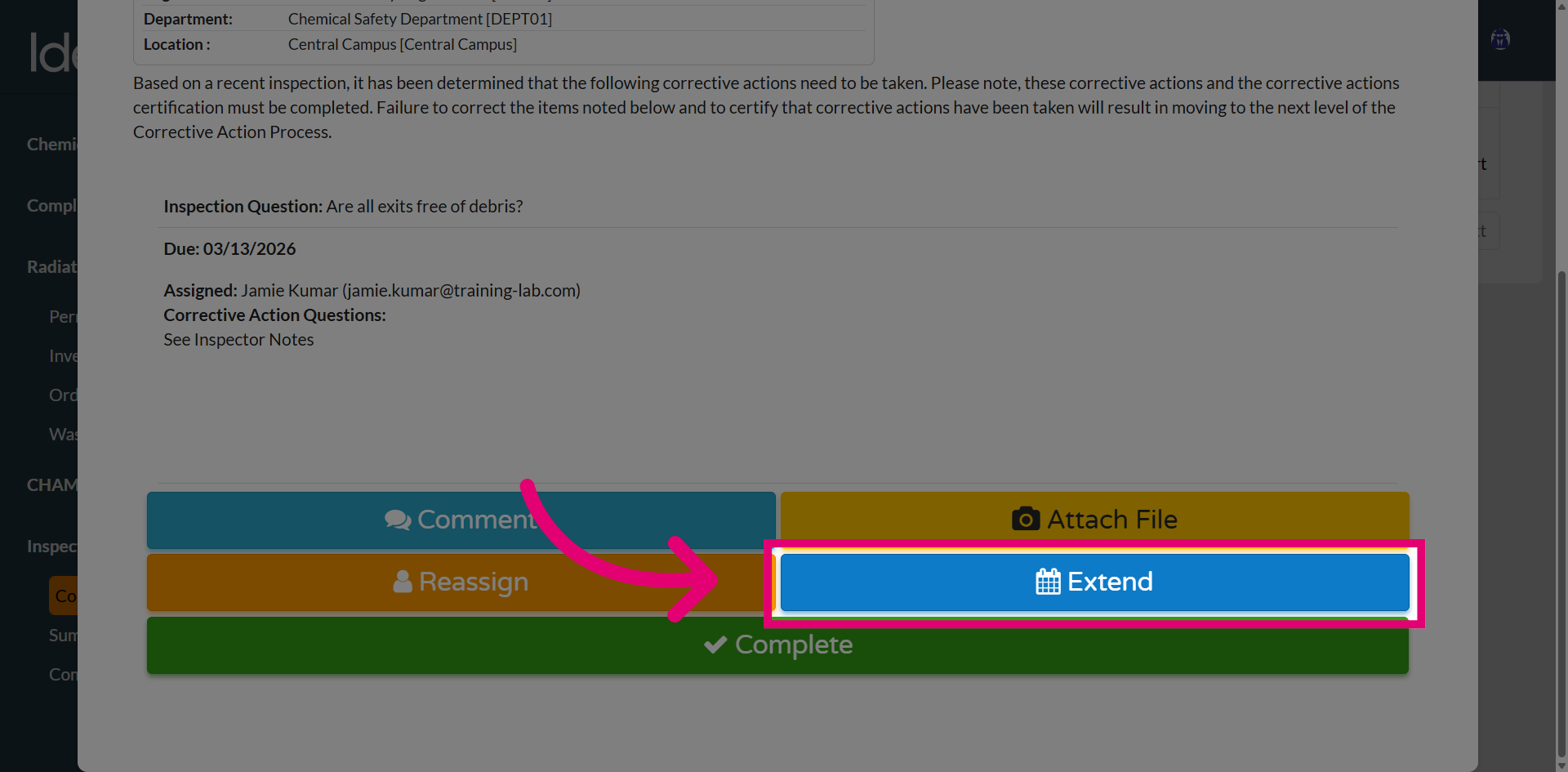
Task: Open the Chemi sidebar menu item
Action: click(x=52, y=145)
